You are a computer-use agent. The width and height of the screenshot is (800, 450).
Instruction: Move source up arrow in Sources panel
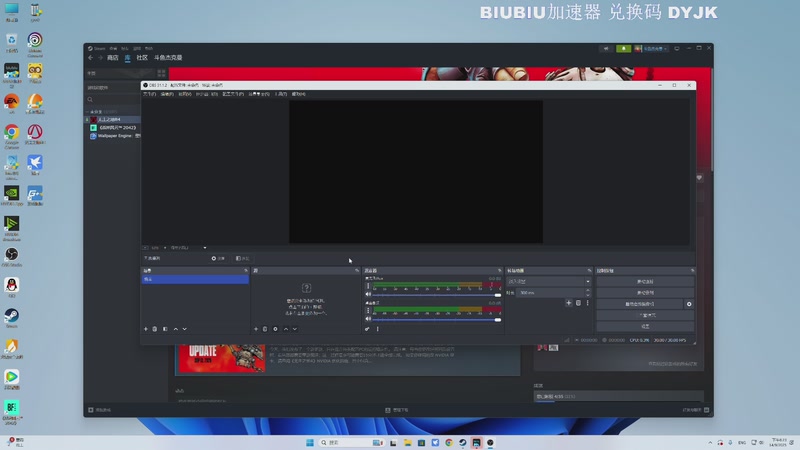(x=286, y=329)
